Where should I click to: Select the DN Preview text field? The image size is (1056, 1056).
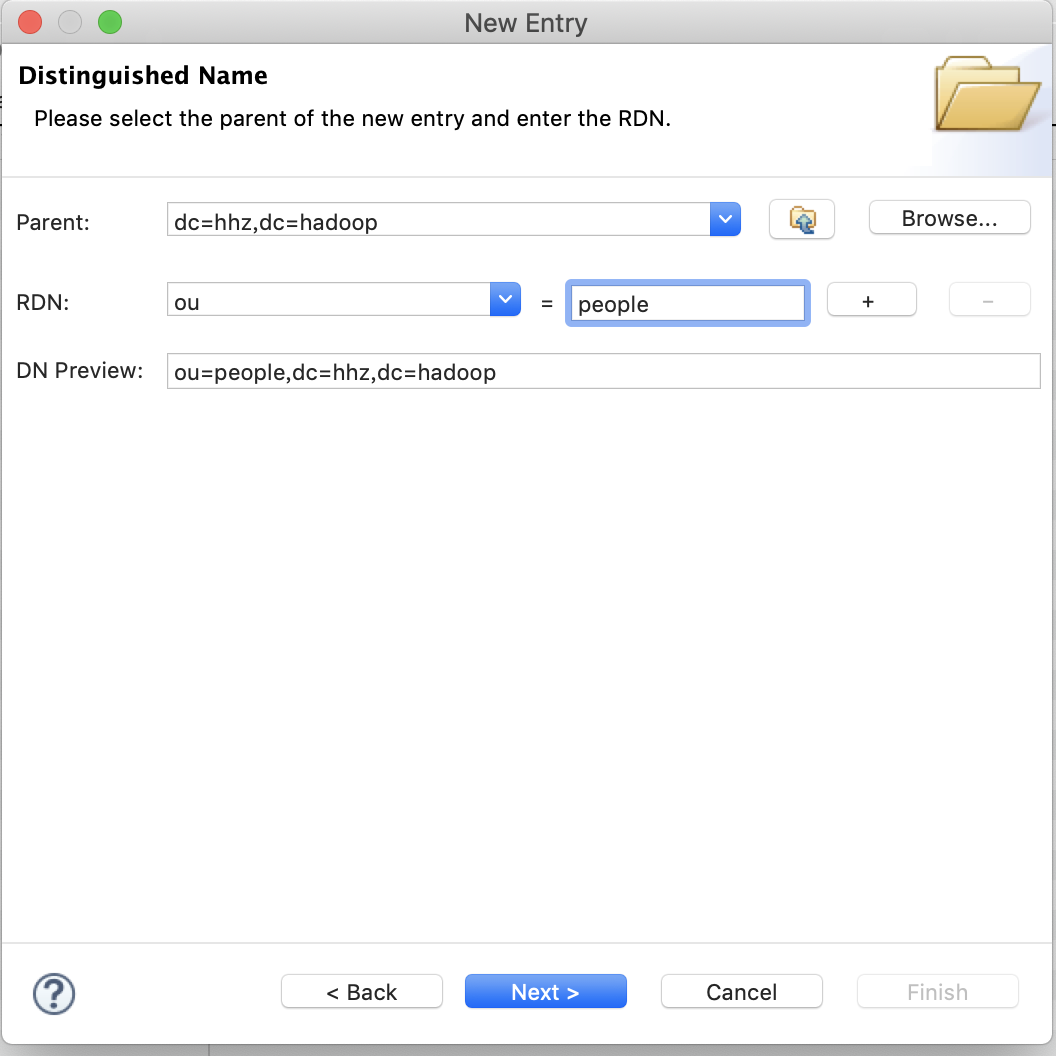604,371
